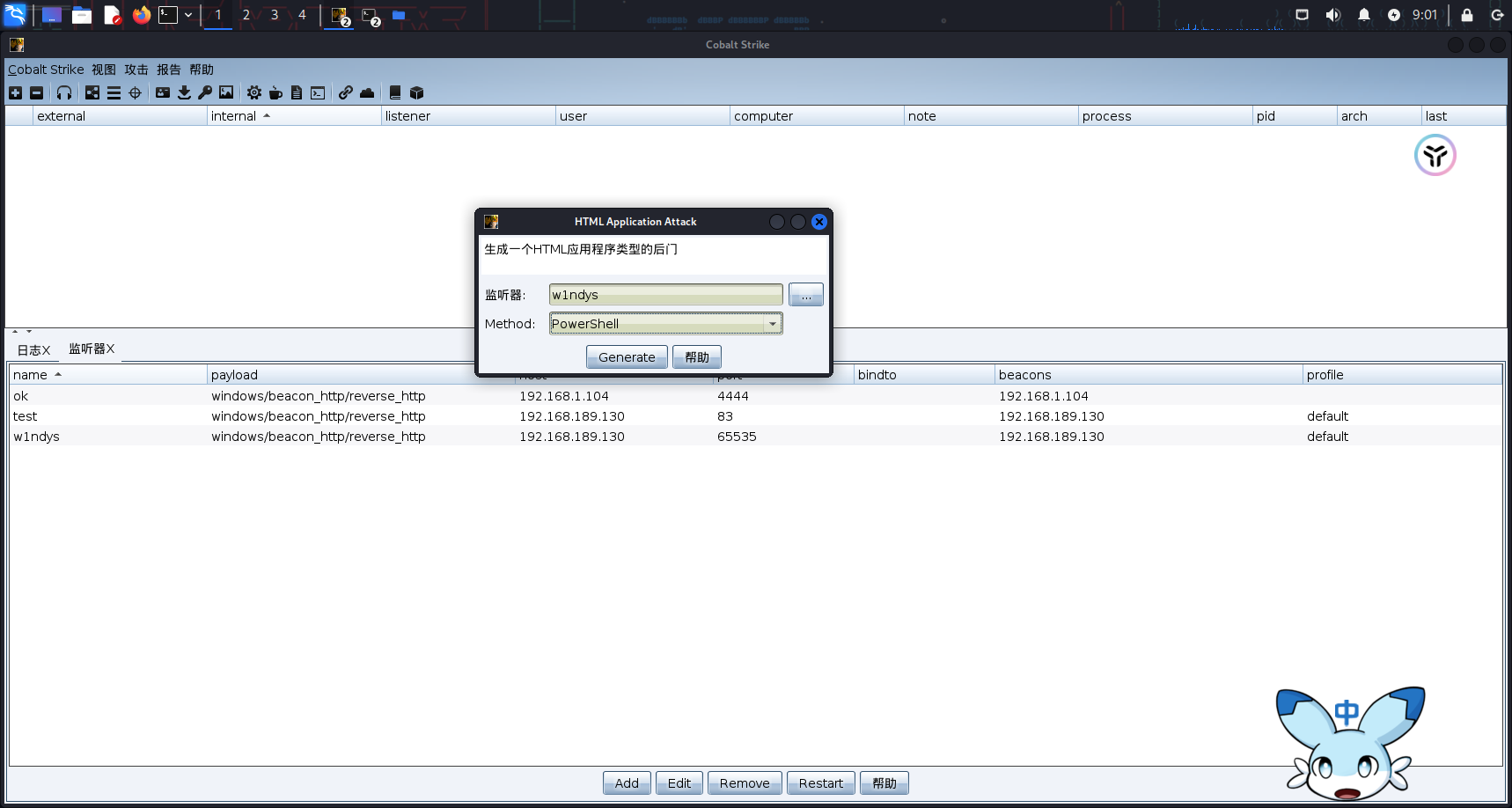Click the listener chooser "..." button
1512x808 pixels.
(805, 295)
